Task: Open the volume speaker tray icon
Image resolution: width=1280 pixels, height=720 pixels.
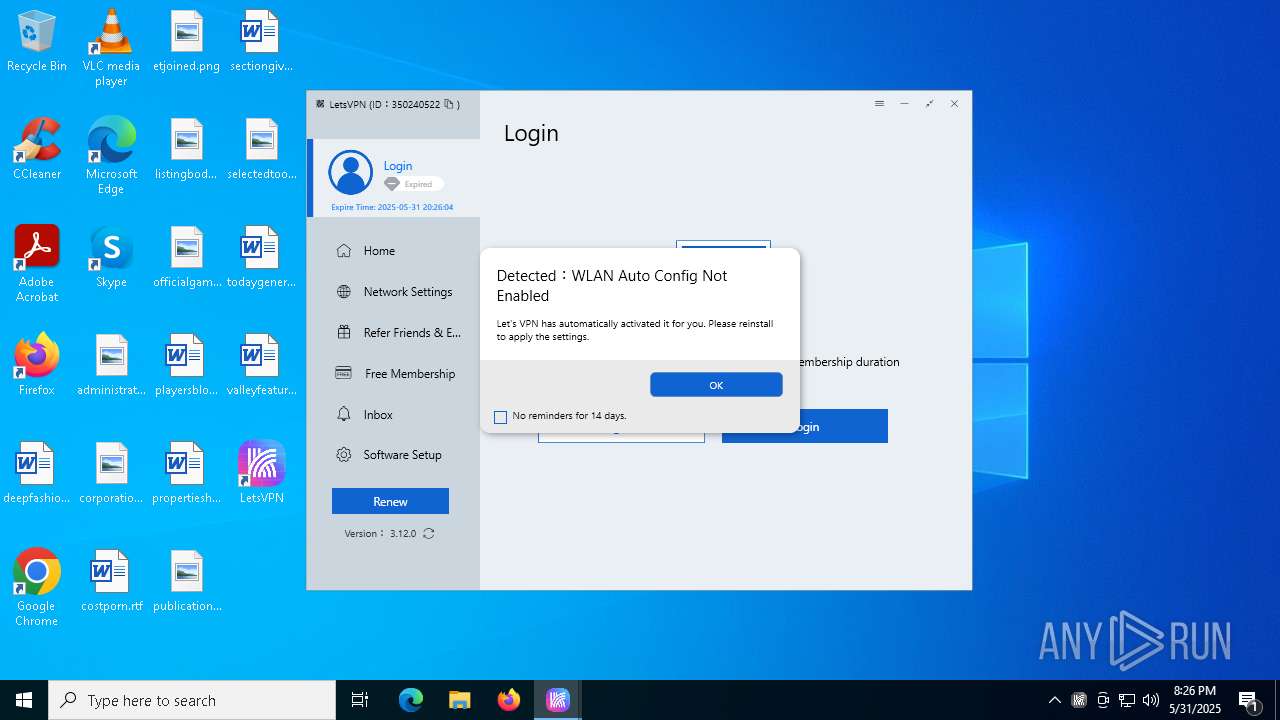Action: click(x=1151, y=700)
